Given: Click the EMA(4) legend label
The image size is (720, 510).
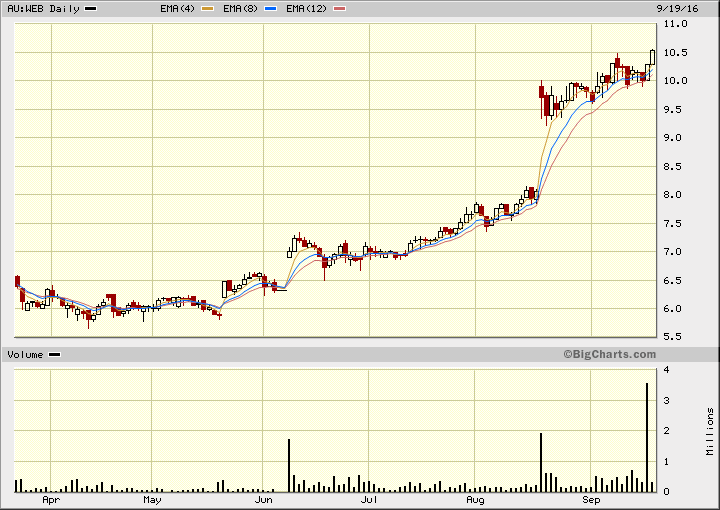Looking at the screenshot, I should point(177,9).
